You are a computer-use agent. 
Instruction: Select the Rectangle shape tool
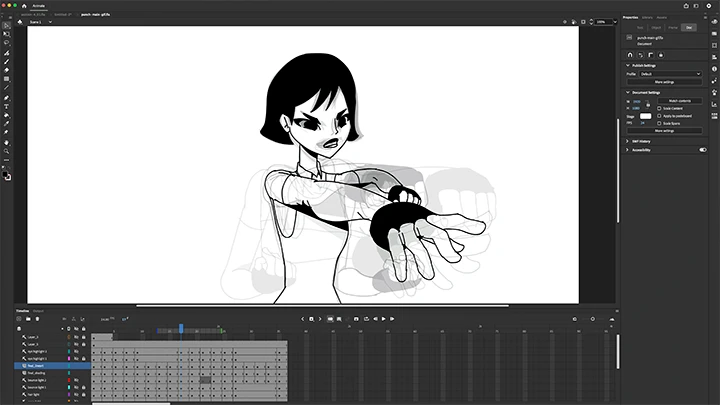coord(6,79)
